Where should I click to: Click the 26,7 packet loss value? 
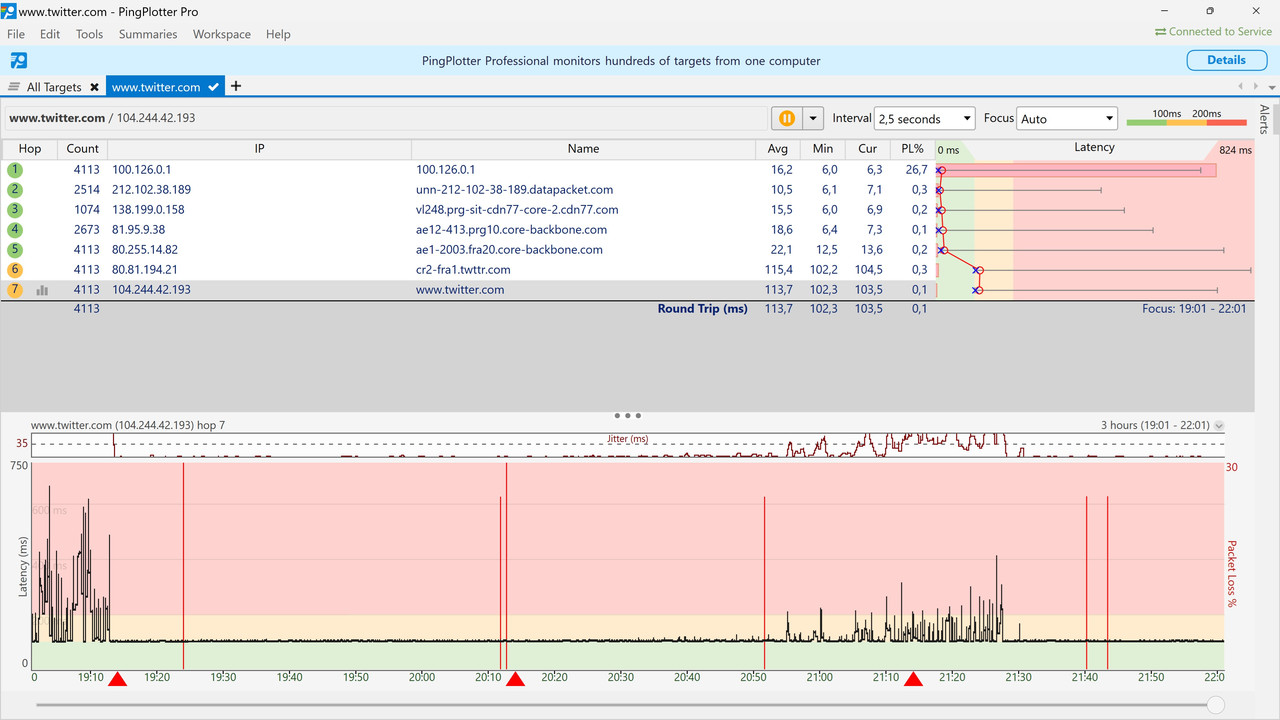pos(915,170)
